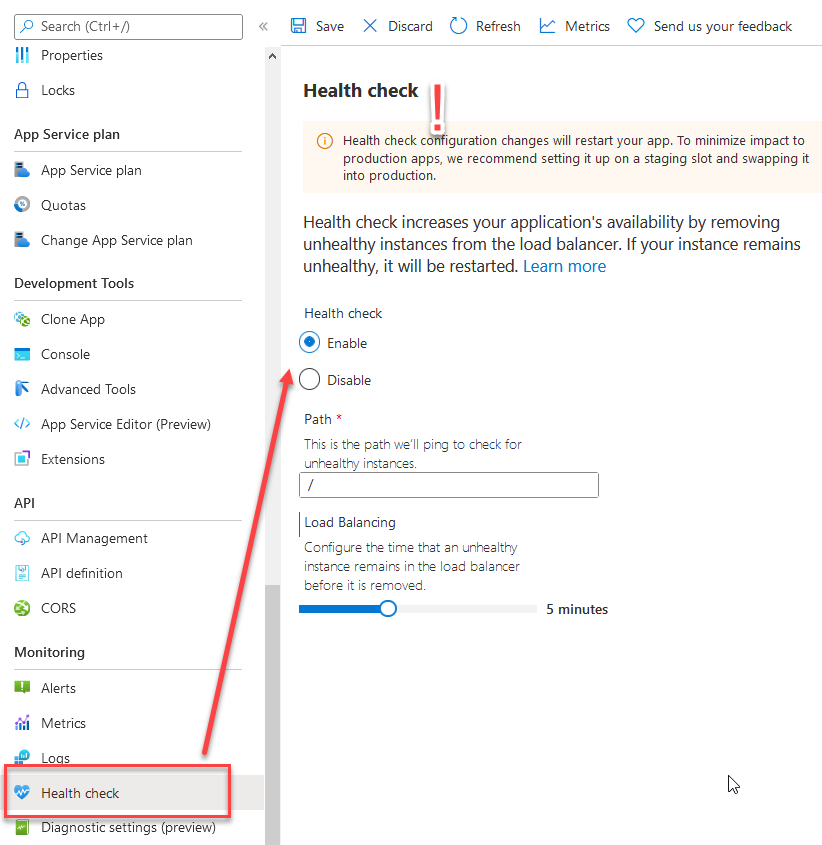Save the Health check configuration
The width and height of the screenshot is (822, 845).
(316, 25)
